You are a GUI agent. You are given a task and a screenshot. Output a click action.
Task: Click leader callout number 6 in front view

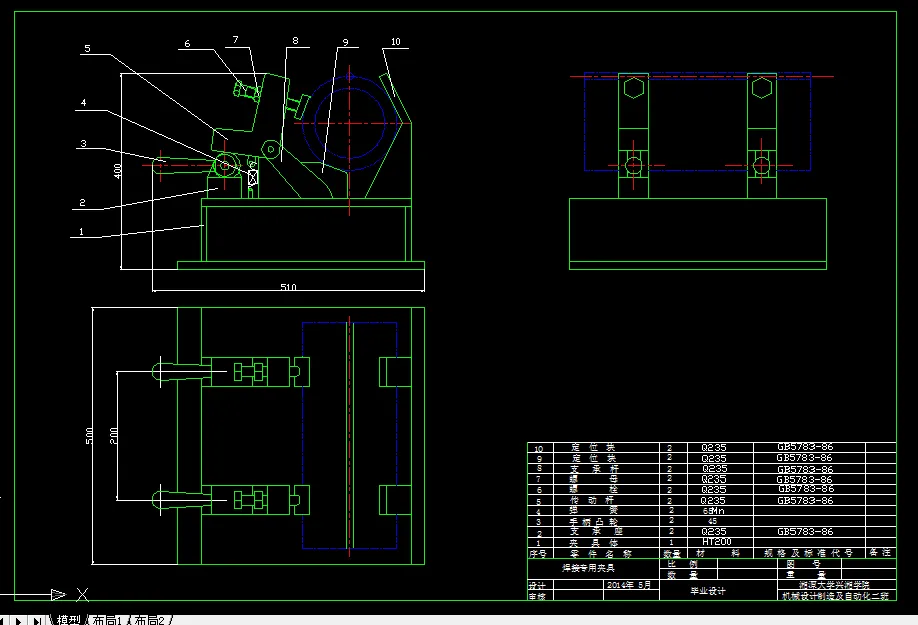coord(187,43)
